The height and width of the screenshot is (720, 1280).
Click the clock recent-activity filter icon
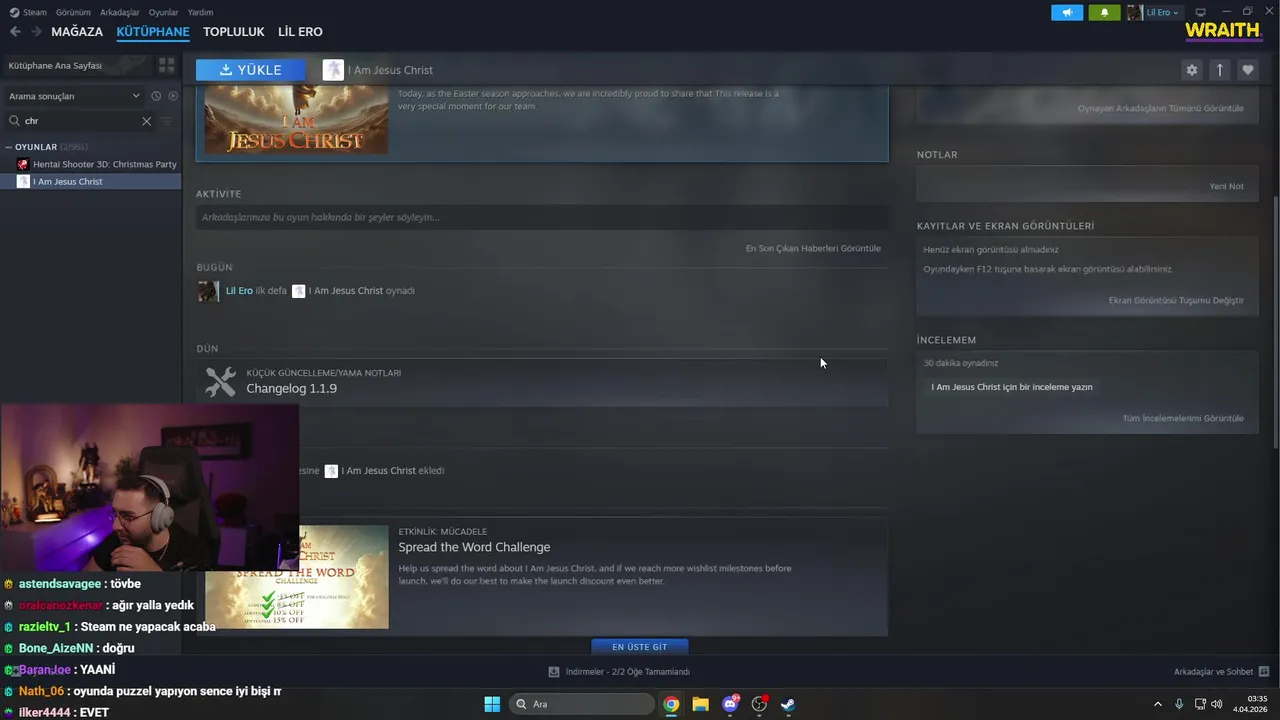point(156,96)
